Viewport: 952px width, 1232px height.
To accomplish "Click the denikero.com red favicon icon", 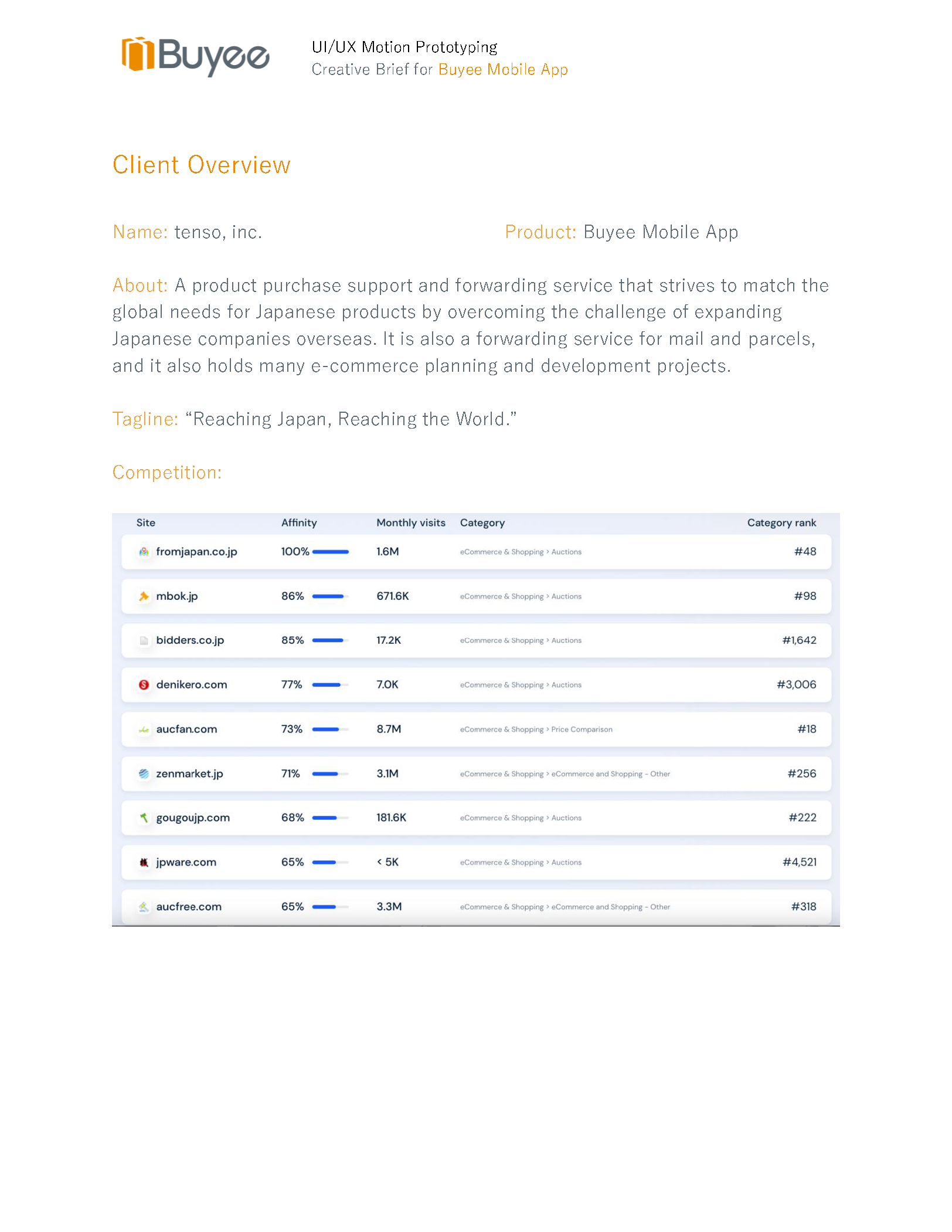I will [x=144, y=685].
